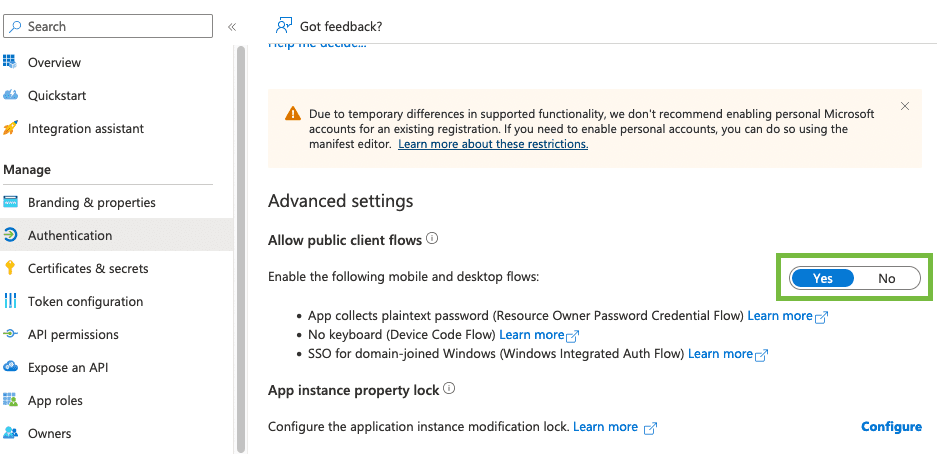Collapse the sidebar with double chevron

pos(232,27)
